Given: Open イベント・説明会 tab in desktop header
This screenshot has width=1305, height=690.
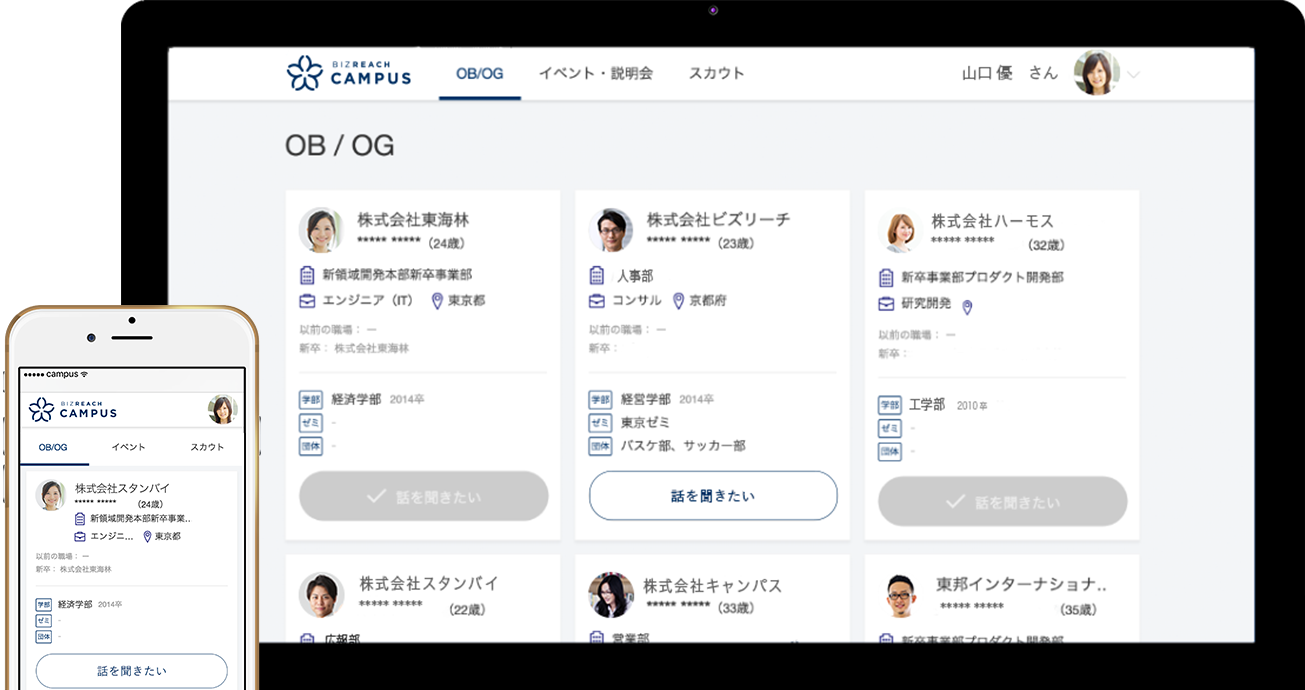Looking at the screenshot, I should (x=595, y=73).
